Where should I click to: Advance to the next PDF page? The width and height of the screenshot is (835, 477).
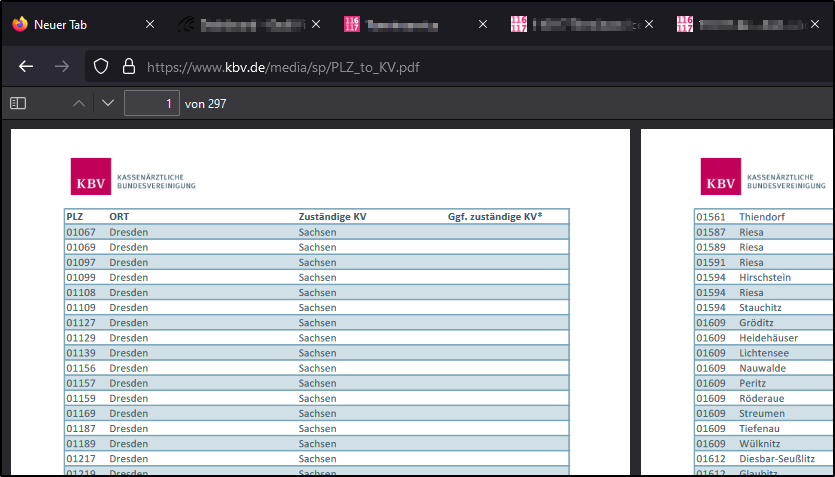pyautogui.click(x=108, y=103)
